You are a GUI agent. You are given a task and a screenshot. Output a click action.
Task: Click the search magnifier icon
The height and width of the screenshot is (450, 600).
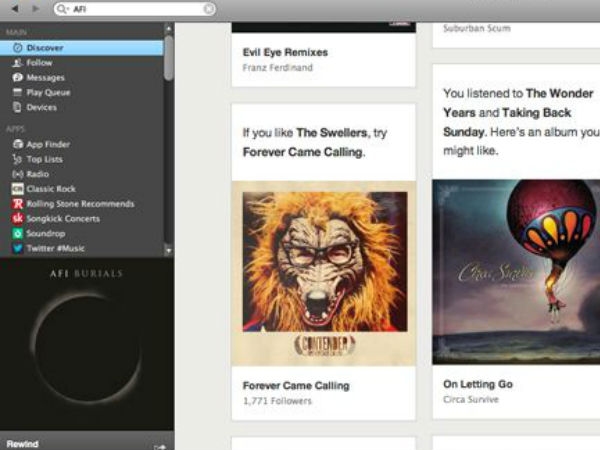62,9
